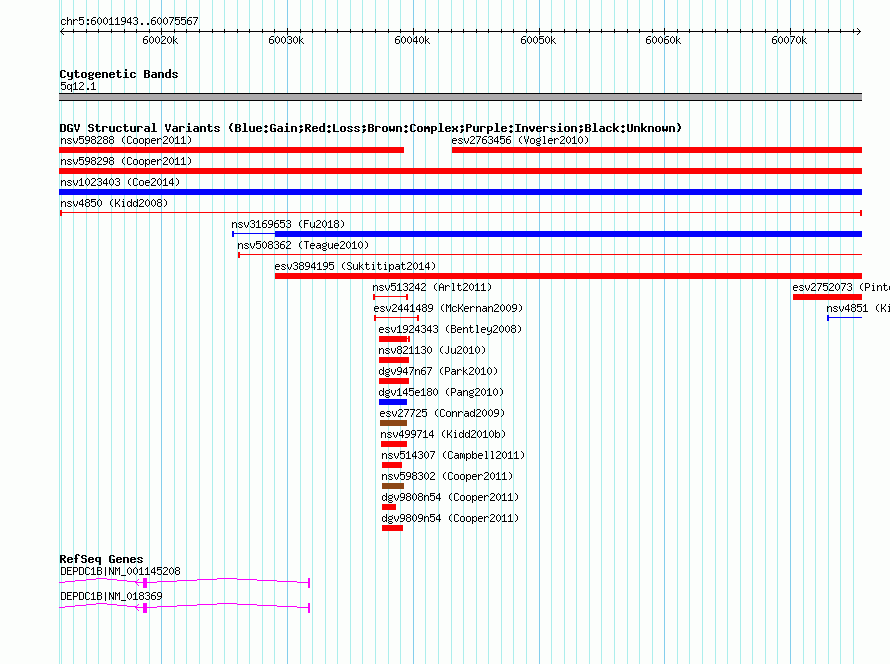Open the DEPDC1B|NM_018369 gene label
The width and height of the screenshot is (890, 664).
pos(111,596)
